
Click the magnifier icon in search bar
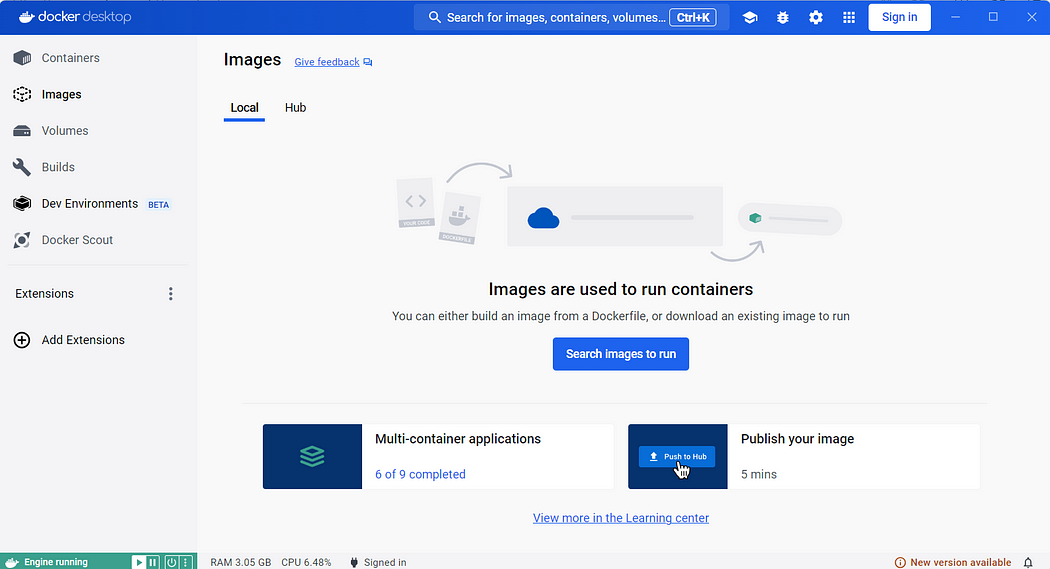[x=435, y=17]
